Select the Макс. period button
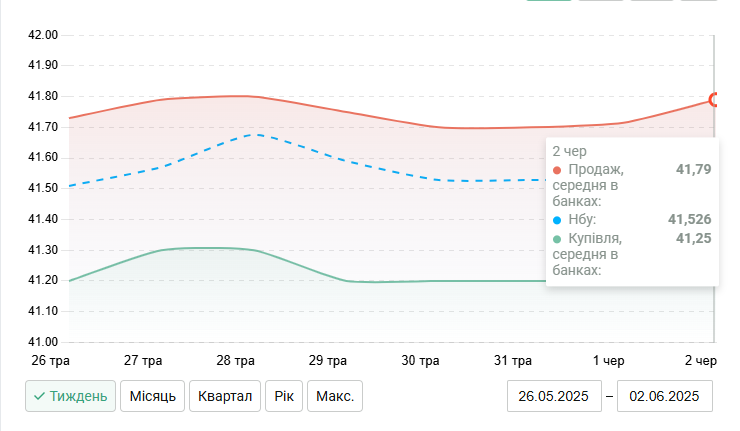The height and width of the screenshot is (431, 740). pos(334,396)
